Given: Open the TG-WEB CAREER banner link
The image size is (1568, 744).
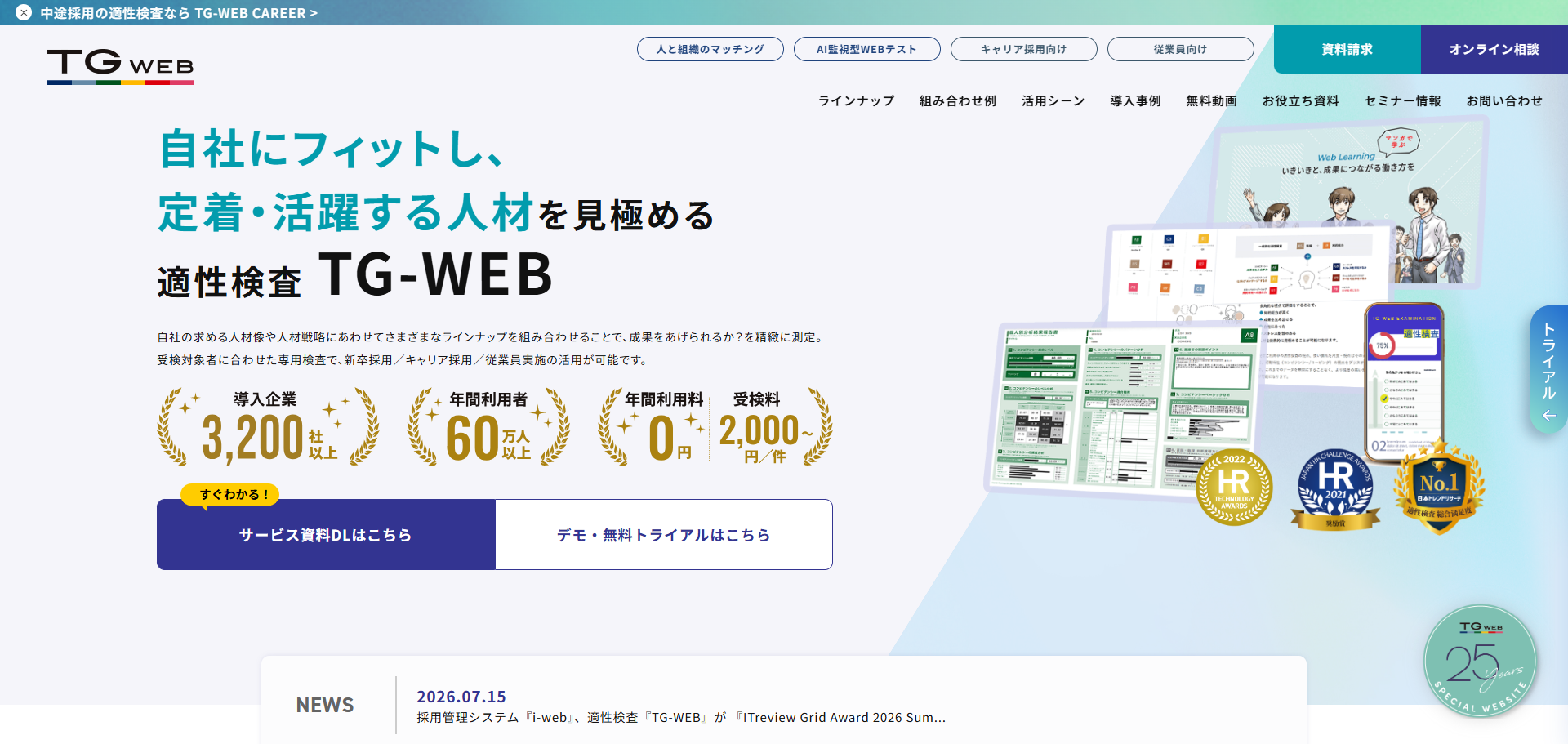Looking at the screenshot, I should point(179,13).
